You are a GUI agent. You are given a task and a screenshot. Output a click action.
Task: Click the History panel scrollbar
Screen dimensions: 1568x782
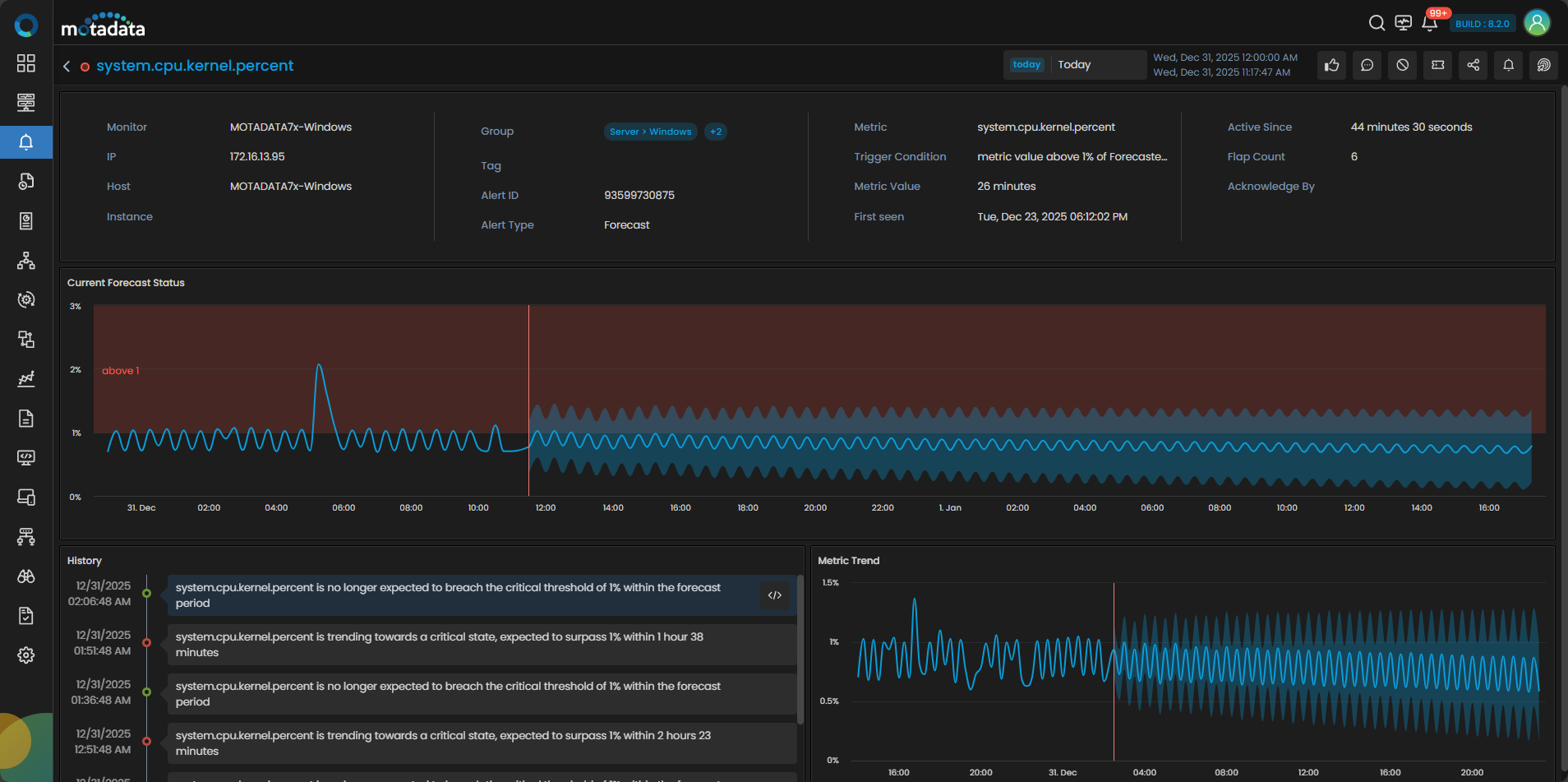click(x=800, y=650)
